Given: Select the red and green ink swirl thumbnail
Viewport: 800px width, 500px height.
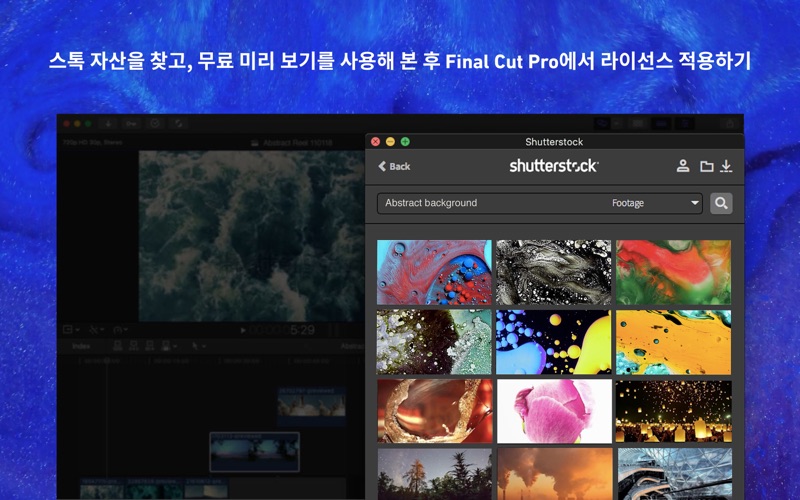Looking at the screenshot, I should click(673, 272).
